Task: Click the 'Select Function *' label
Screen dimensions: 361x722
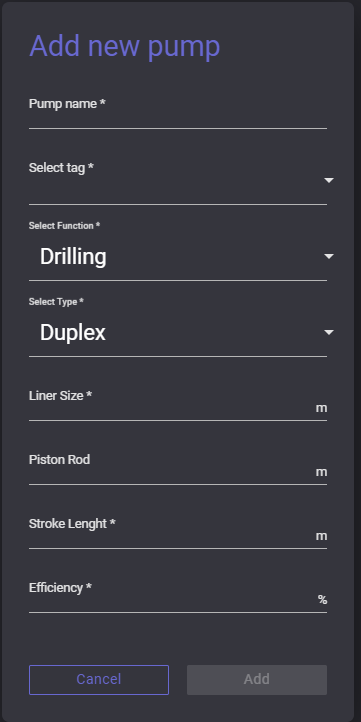Action: (x=64, y=226)
